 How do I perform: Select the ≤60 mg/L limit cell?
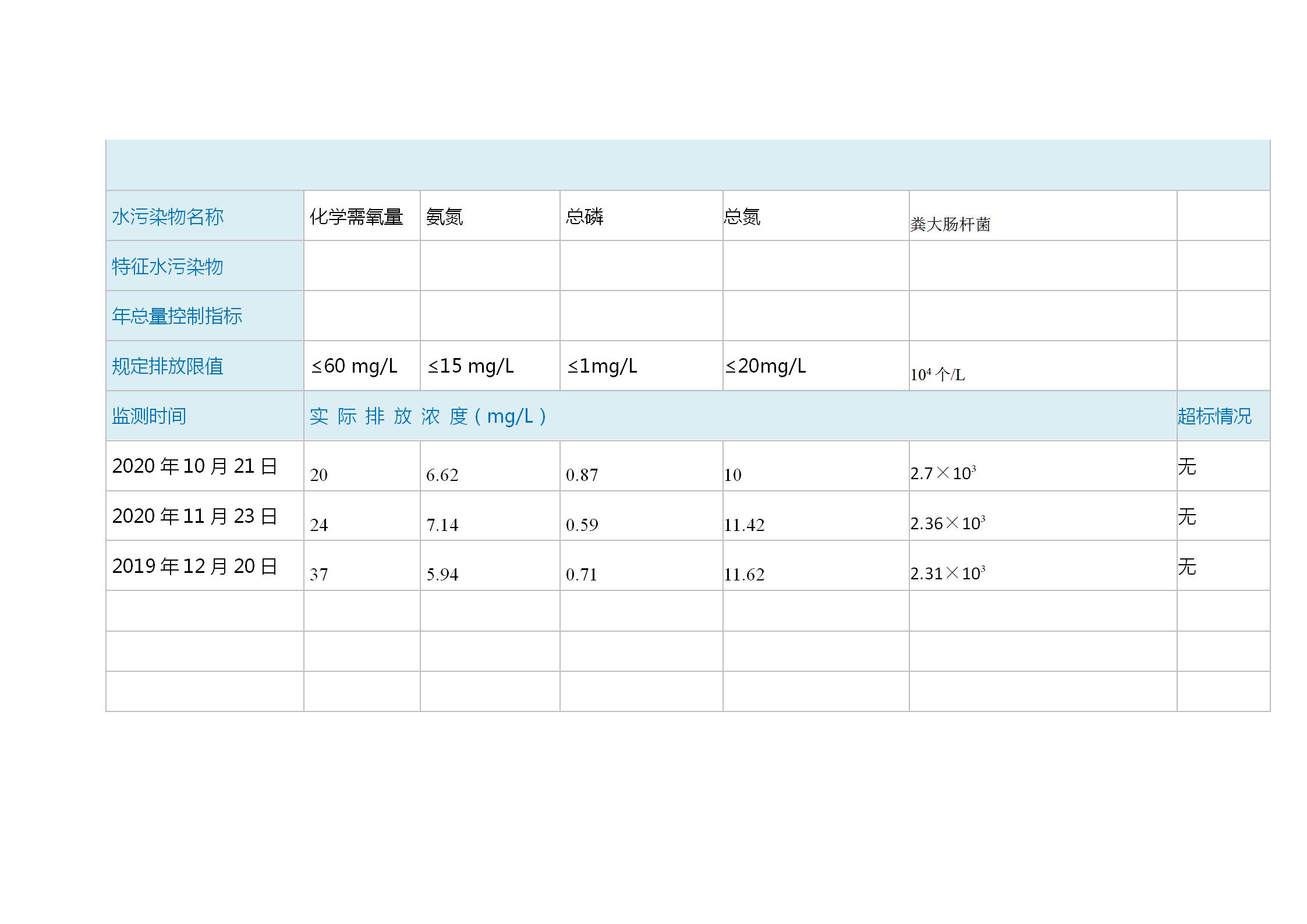[354, 366]
